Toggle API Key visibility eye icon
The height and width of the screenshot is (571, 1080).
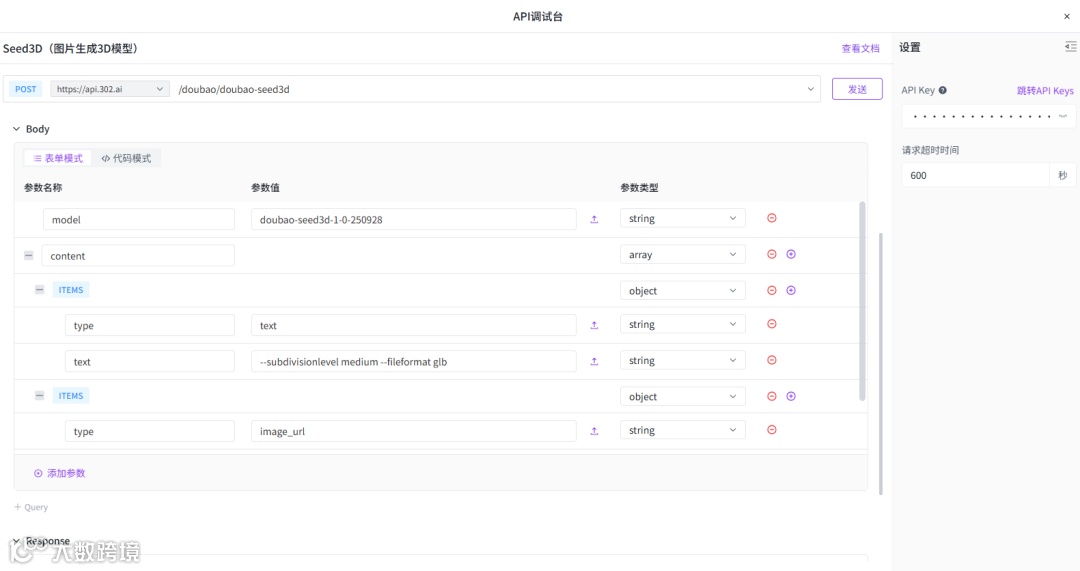pos(1063,116)
